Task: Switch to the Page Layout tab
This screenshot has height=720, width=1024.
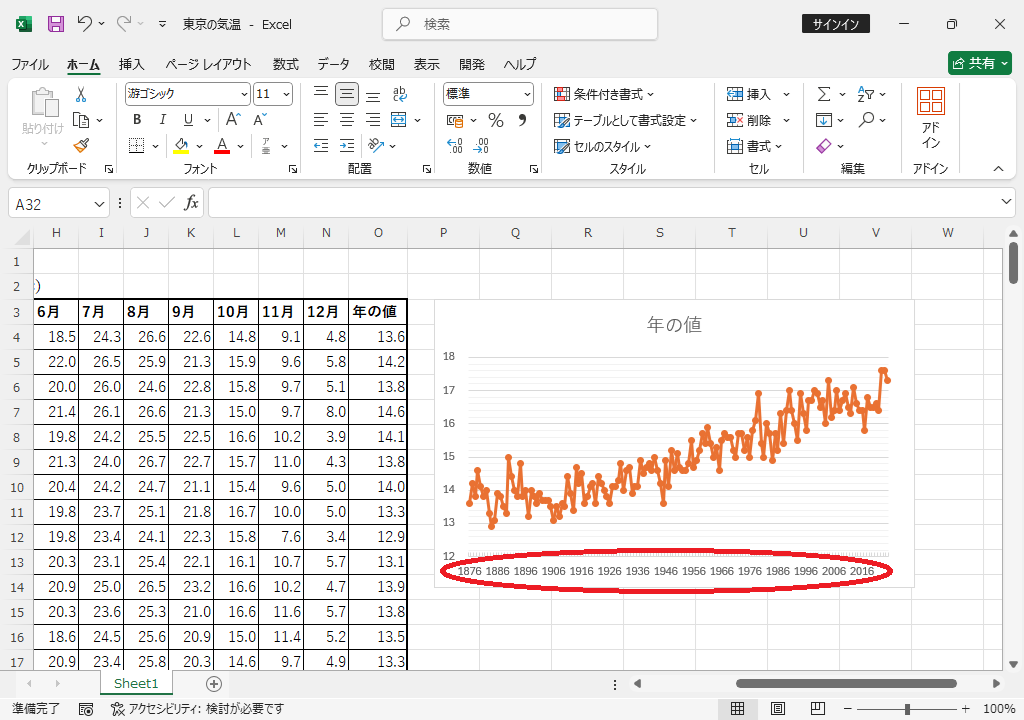Action: coord(208,64)
